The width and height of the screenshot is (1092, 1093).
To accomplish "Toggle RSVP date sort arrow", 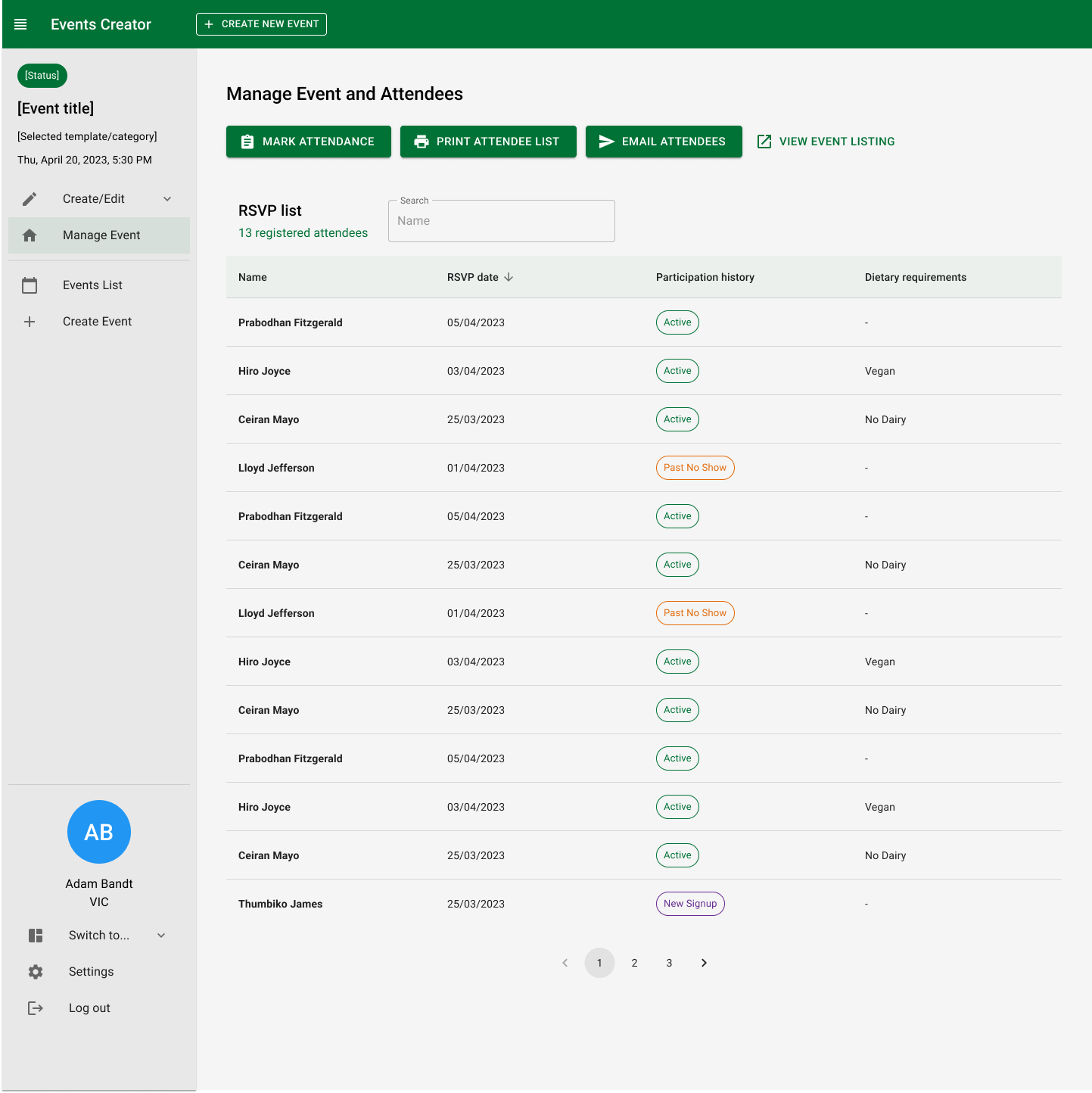I will click(508, 277).
